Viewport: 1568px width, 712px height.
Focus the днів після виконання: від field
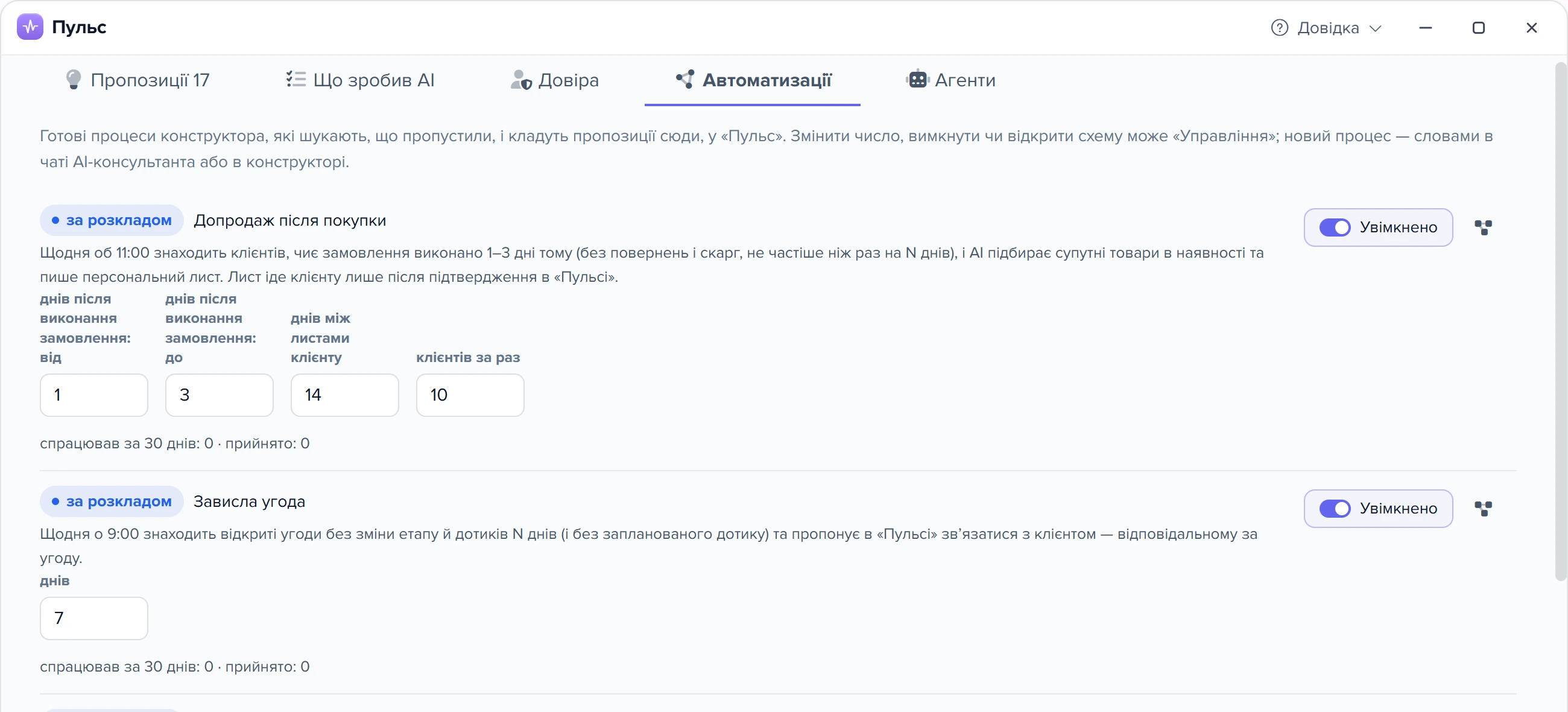click(x=93, y=395)
